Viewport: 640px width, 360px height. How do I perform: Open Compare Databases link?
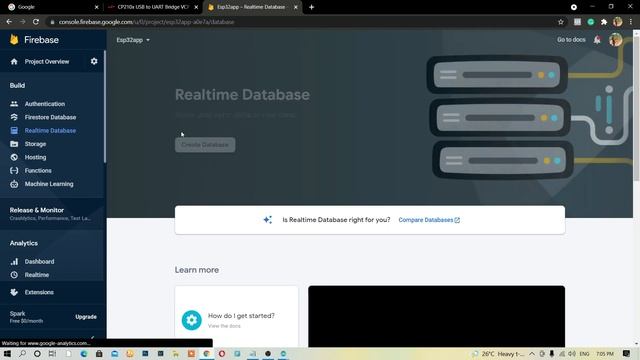(429, 220)
